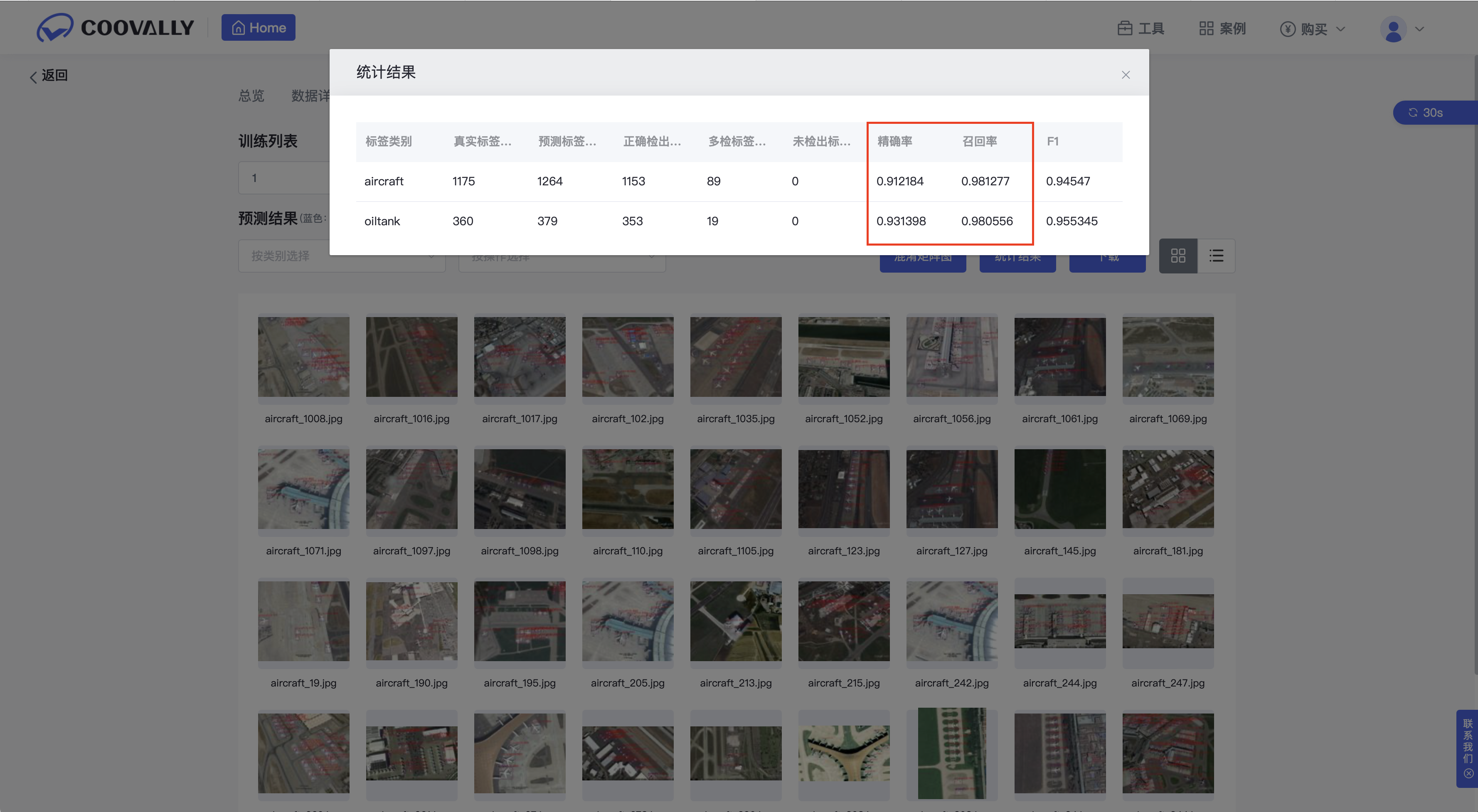1478x812 pixels.
Task: Open aircraft_1008.jpg thumbnail
Action: tap(303, 357)
